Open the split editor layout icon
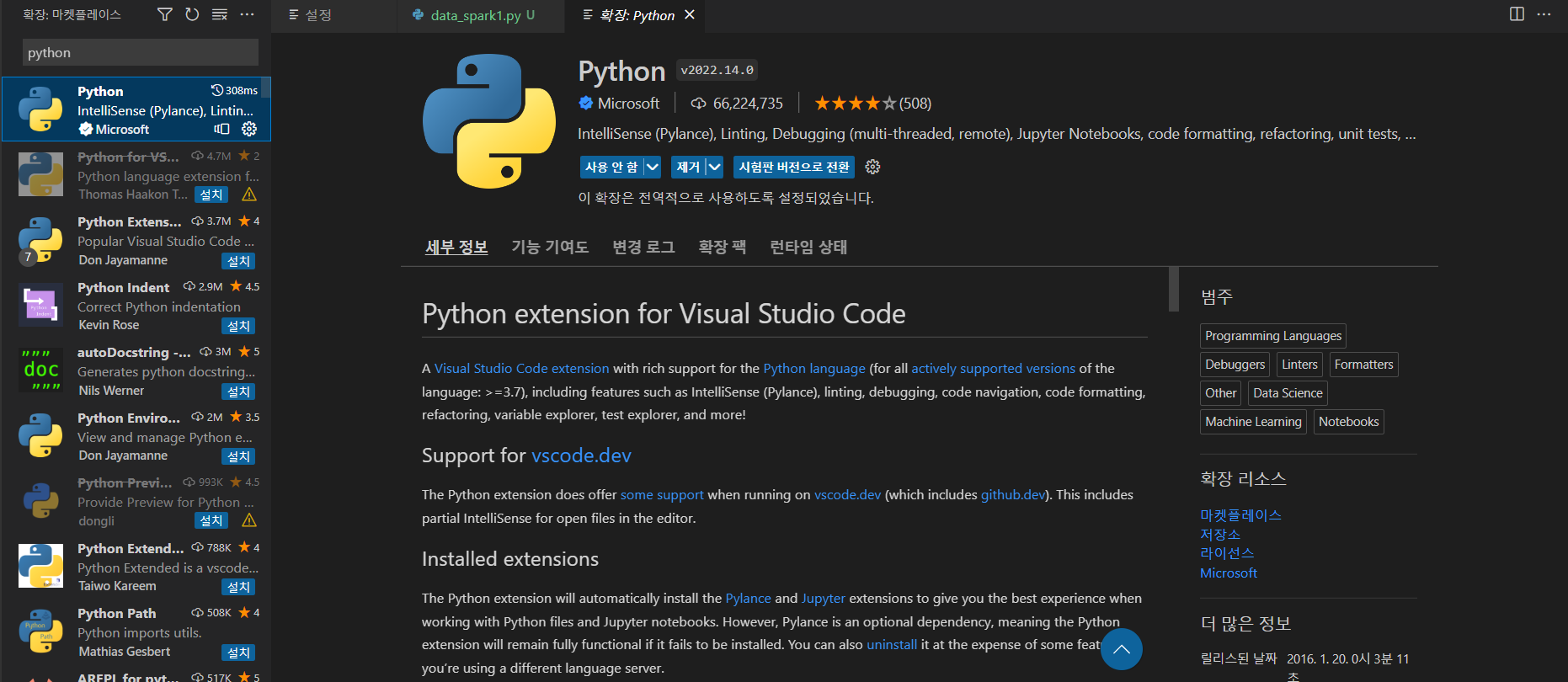1568x682 pixels. coord(1517,14)
